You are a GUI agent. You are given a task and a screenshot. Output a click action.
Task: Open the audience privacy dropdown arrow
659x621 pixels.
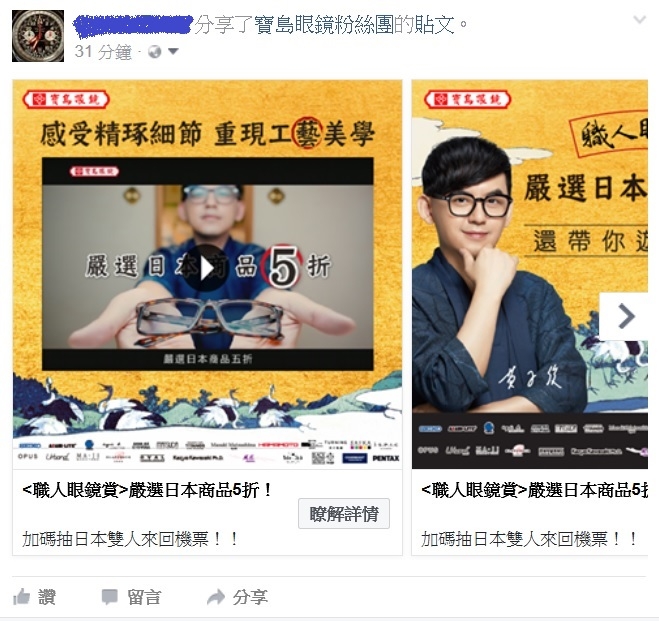pos(173,51)
